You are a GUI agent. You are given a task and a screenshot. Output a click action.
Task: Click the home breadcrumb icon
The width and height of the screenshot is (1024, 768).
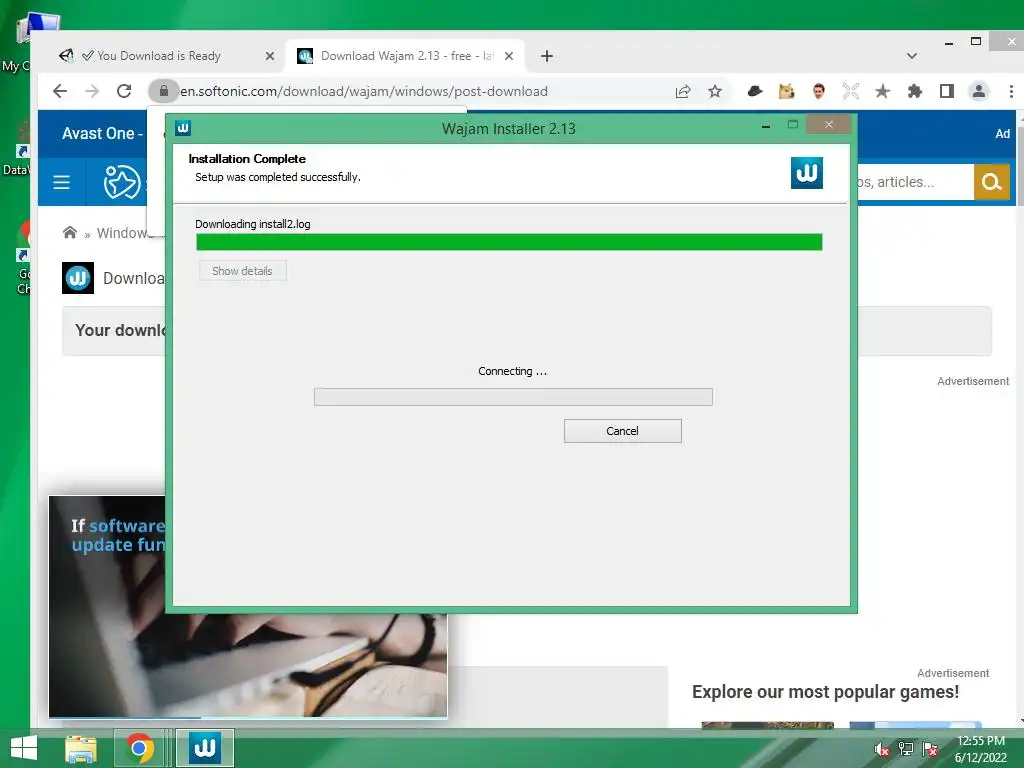coord(70,232)
